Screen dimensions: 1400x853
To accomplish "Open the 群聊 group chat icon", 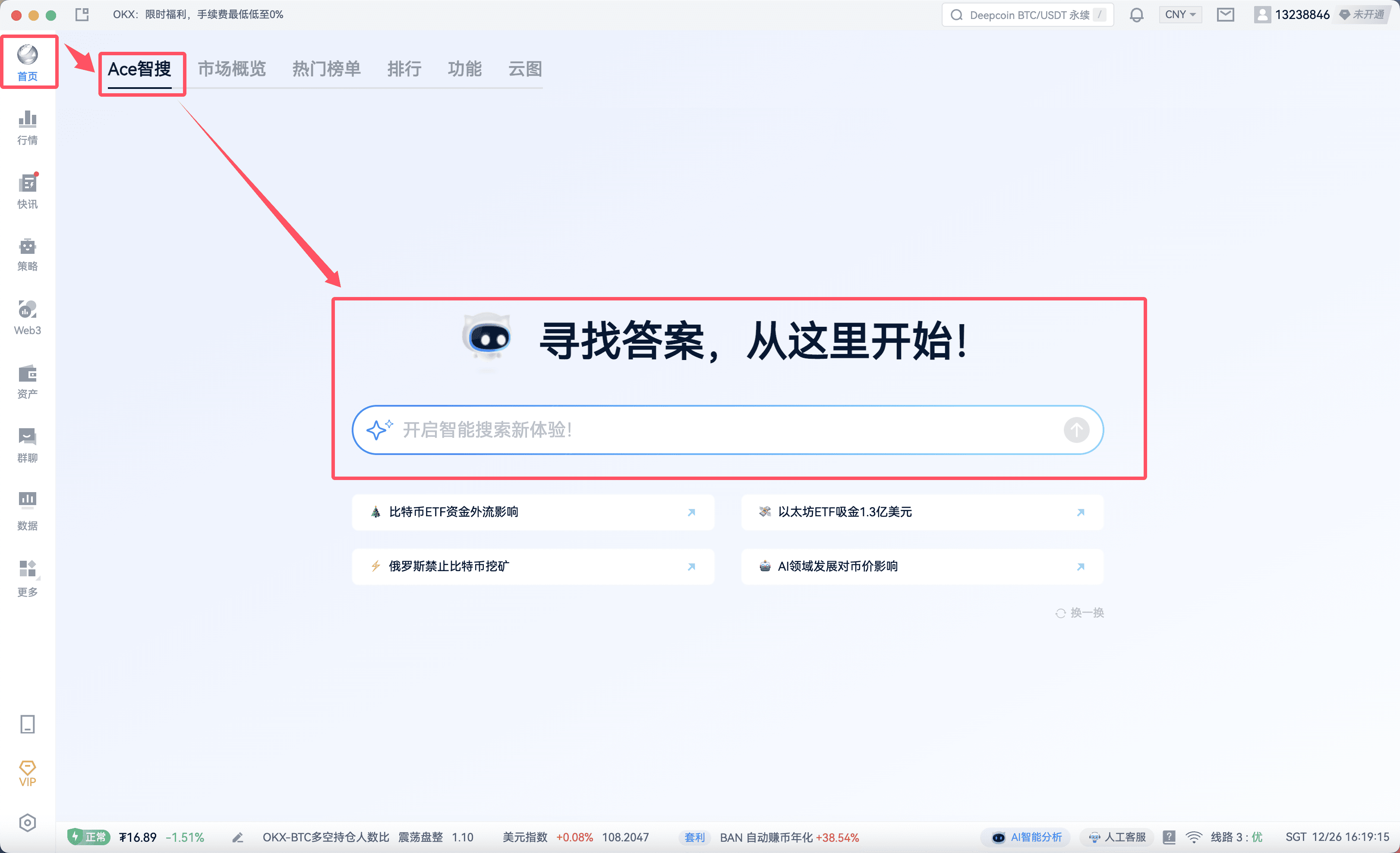I will 27,445.
